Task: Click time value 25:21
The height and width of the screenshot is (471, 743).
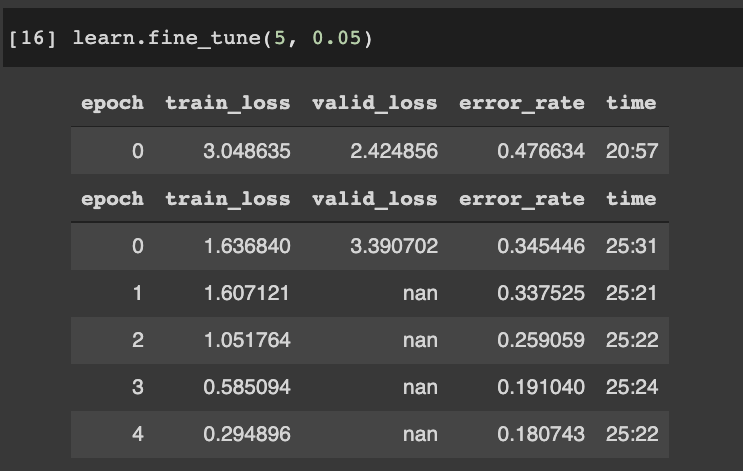Action: tap(632, 293)
